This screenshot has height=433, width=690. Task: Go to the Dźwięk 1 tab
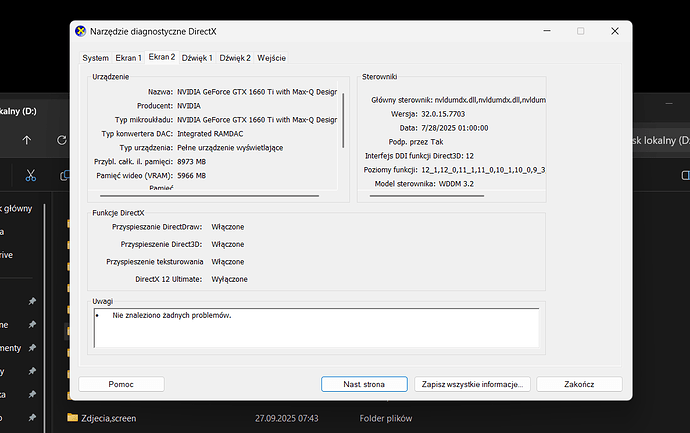click(198, 58)
